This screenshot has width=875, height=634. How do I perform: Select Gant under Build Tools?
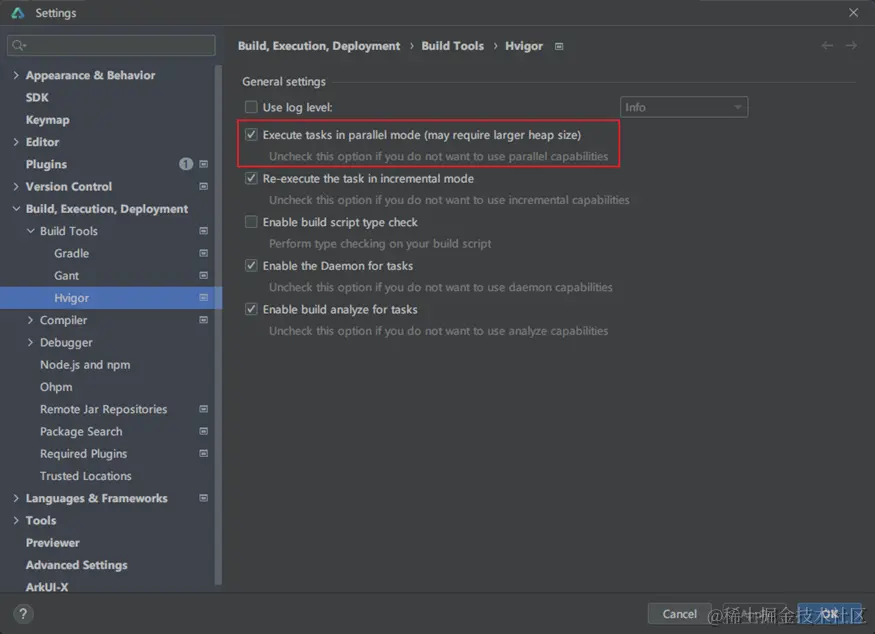pos(66,276)
